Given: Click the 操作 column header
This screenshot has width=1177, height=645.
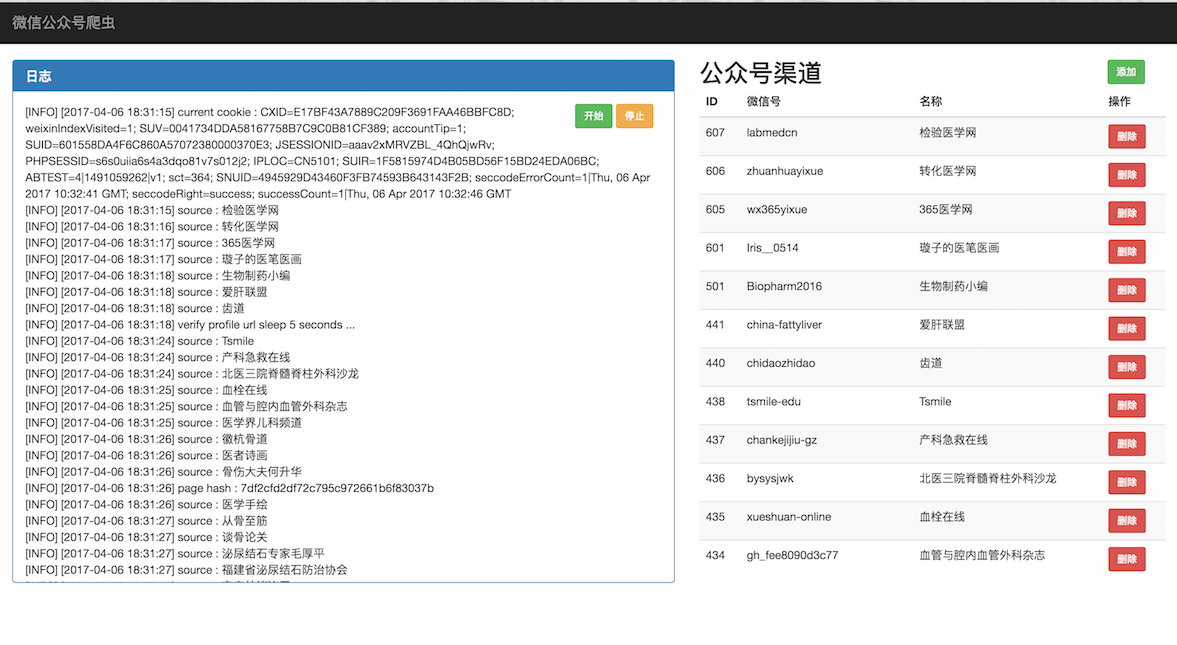Looking at the screenshot, I should click(1119, 101).
